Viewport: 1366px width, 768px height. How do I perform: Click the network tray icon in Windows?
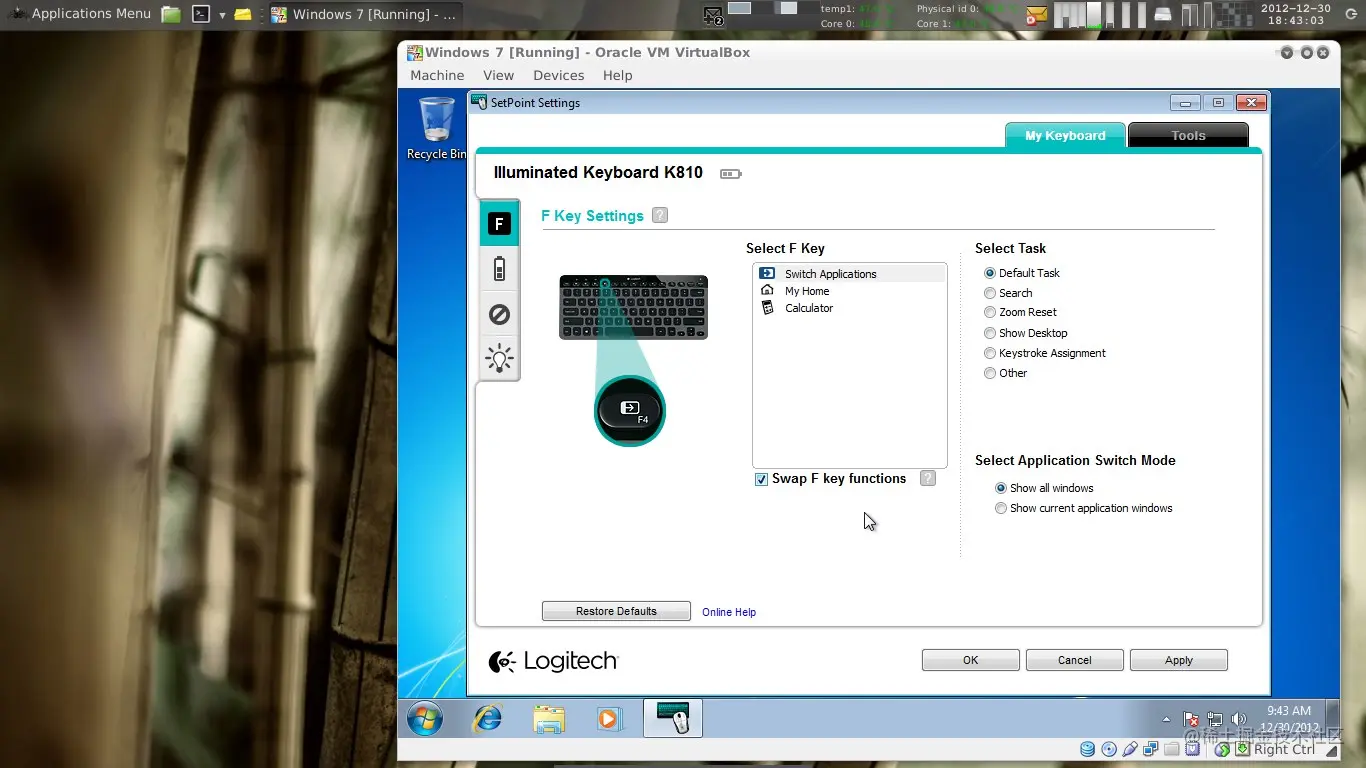[1215, 719]
